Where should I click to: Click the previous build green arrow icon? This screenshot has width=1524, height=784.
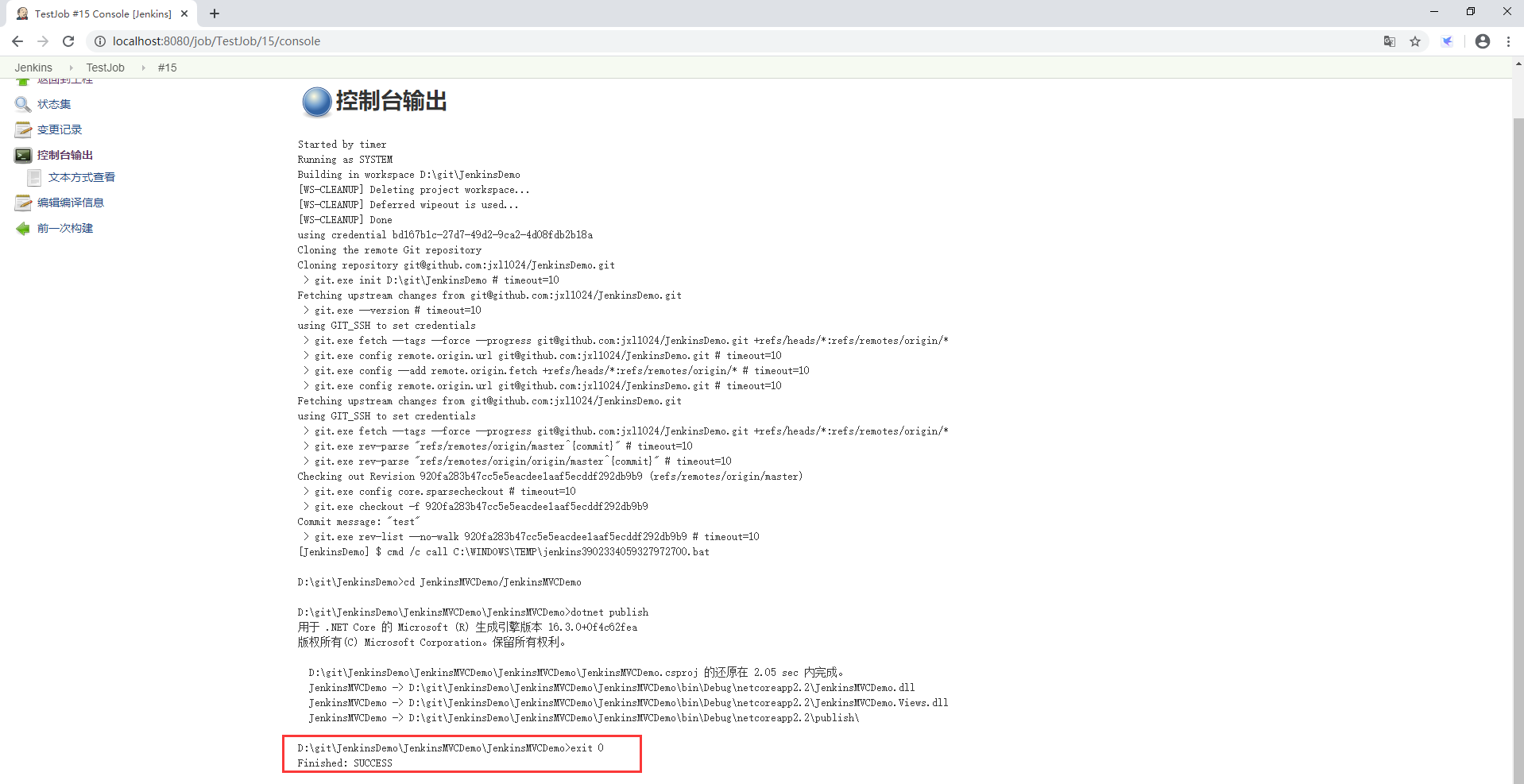tap(23, 228)
